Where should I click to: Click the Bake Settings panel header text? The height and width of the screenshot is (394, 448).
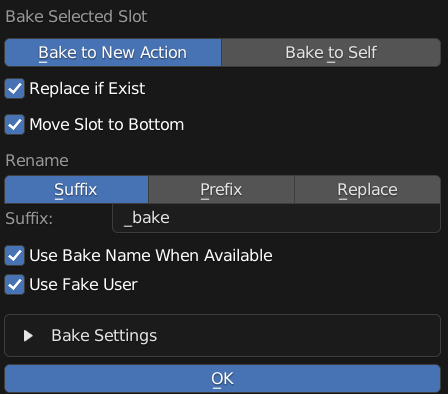[x=104, y=335]
